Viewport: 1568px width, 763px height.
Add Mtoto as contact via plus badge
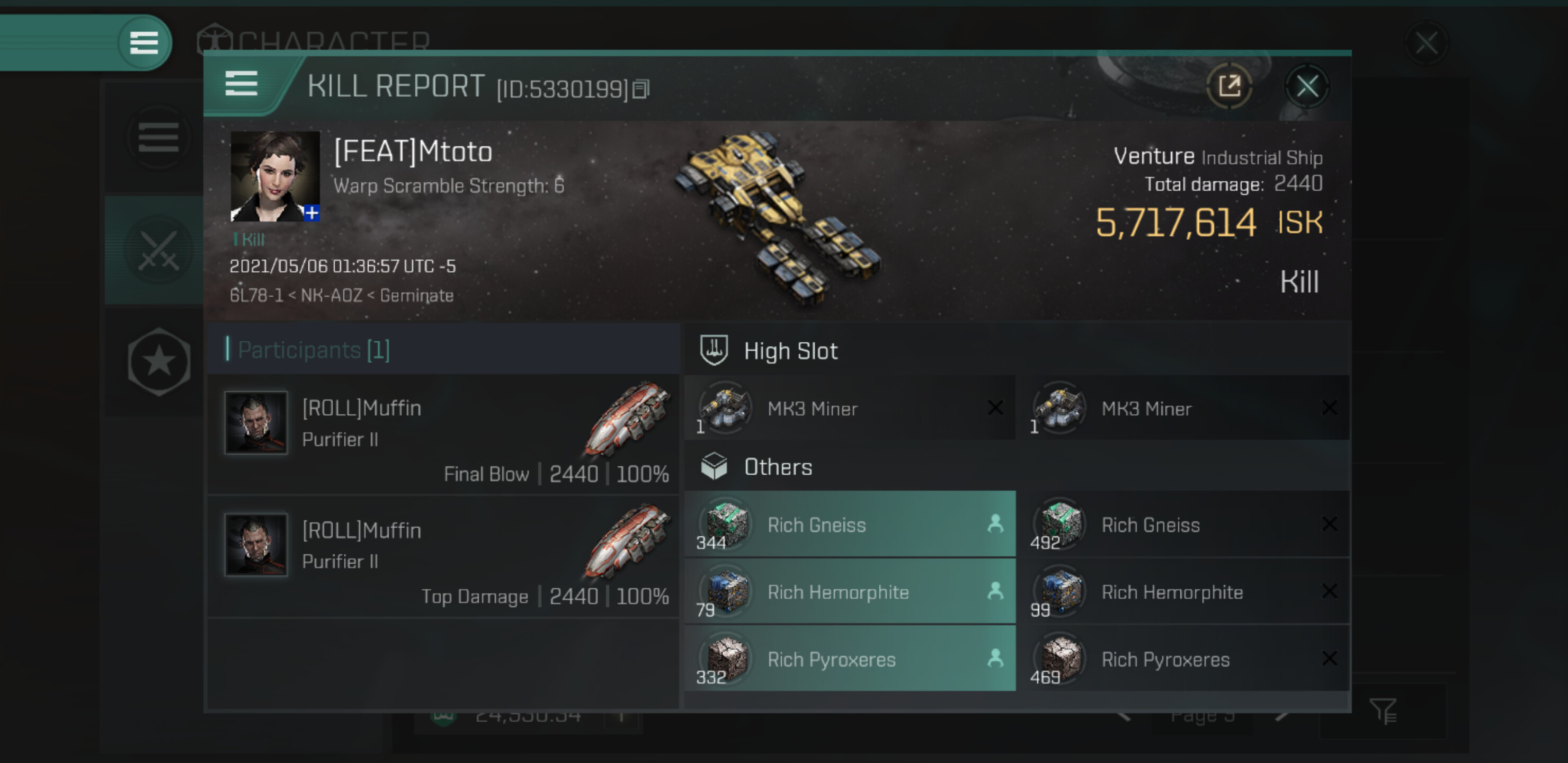click(x=311, y=213)
